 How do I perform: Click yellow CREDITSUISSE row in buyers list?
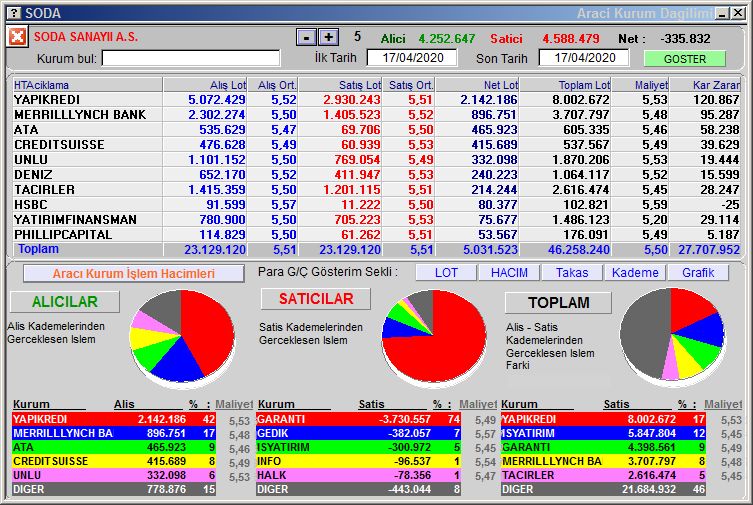pyautogui.click(x=114, y=461)
